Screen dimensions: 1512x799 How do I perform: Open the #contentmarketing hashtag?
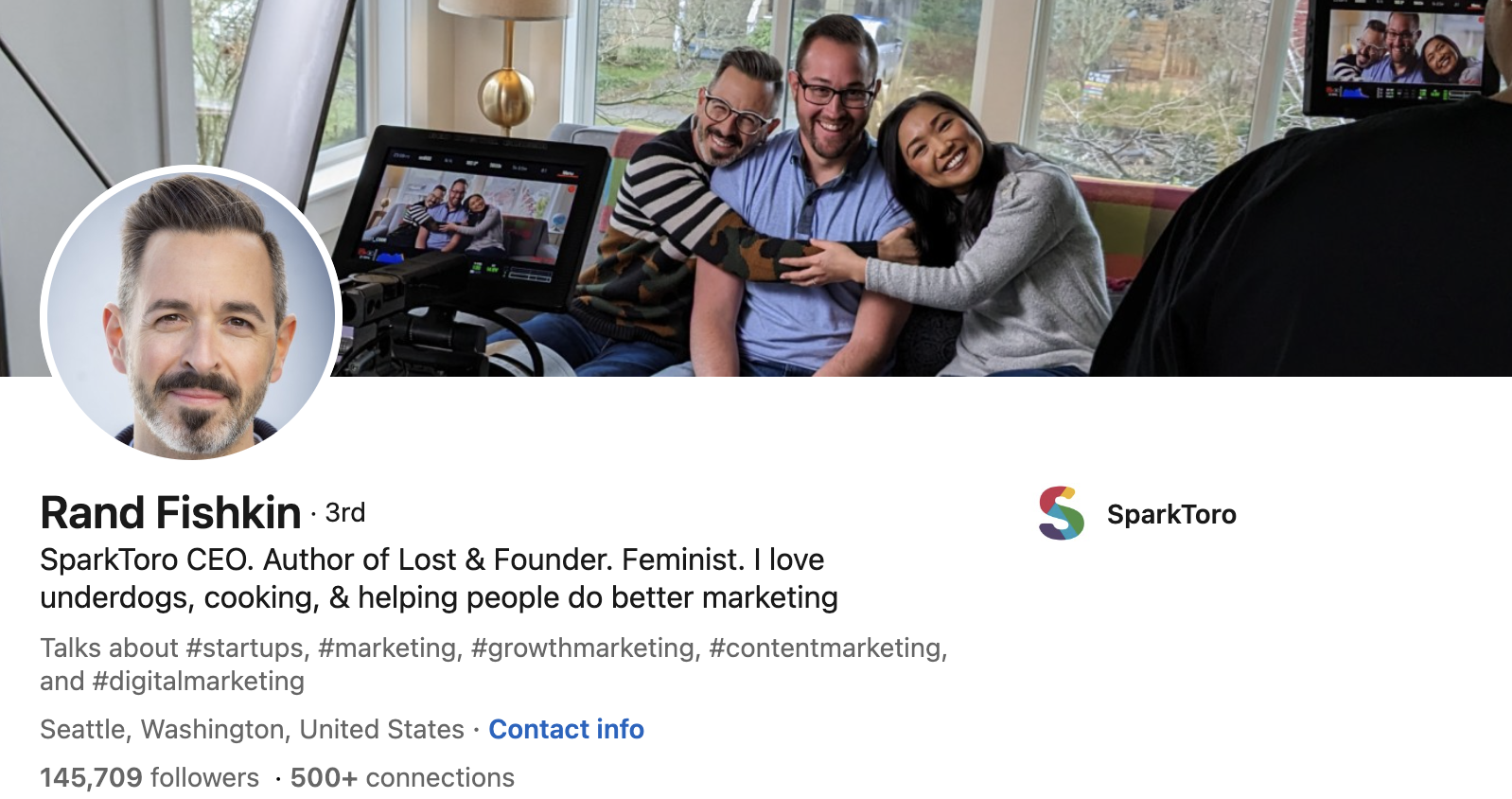pyautogui.click(x=828, y=648)
